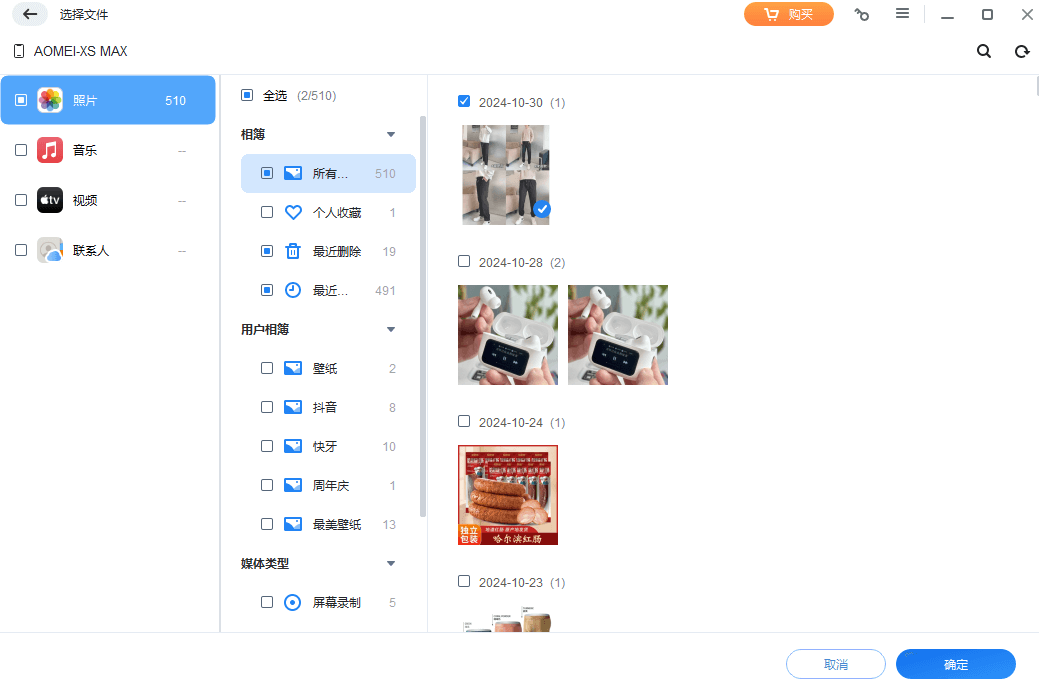The image size is (1039, 688).
Task: Click the orange 购买 purchase button
Action: pos(789,14)
